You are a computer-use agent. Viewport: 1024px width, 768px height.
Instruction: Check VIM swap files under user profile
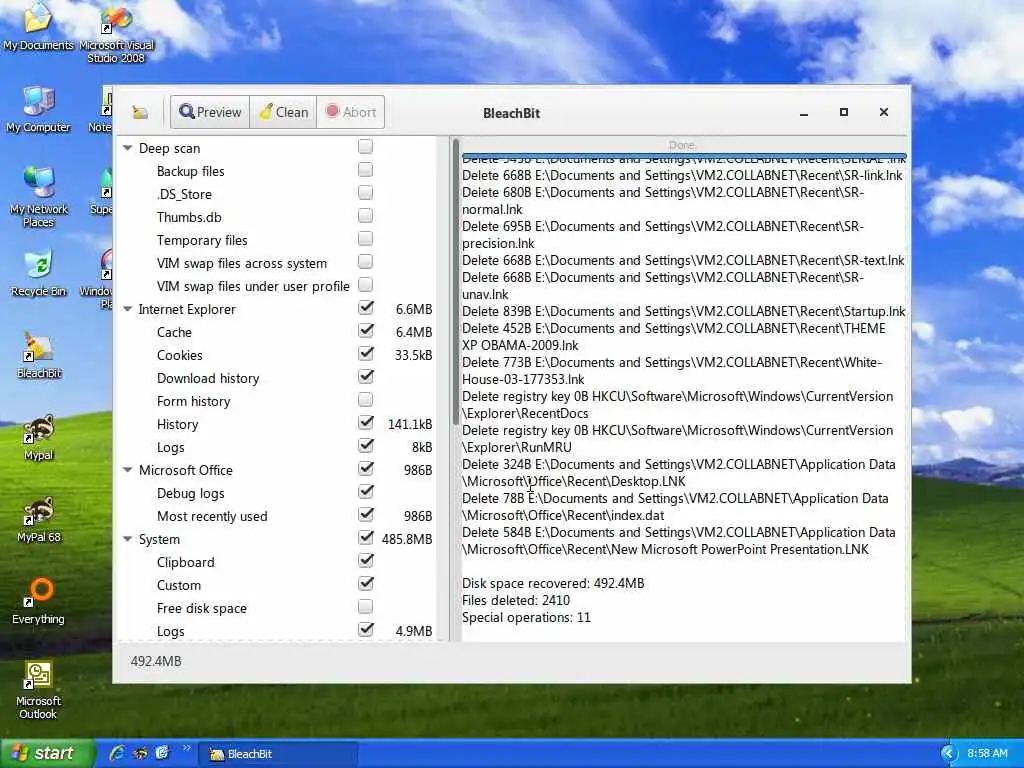click(366, 285)
